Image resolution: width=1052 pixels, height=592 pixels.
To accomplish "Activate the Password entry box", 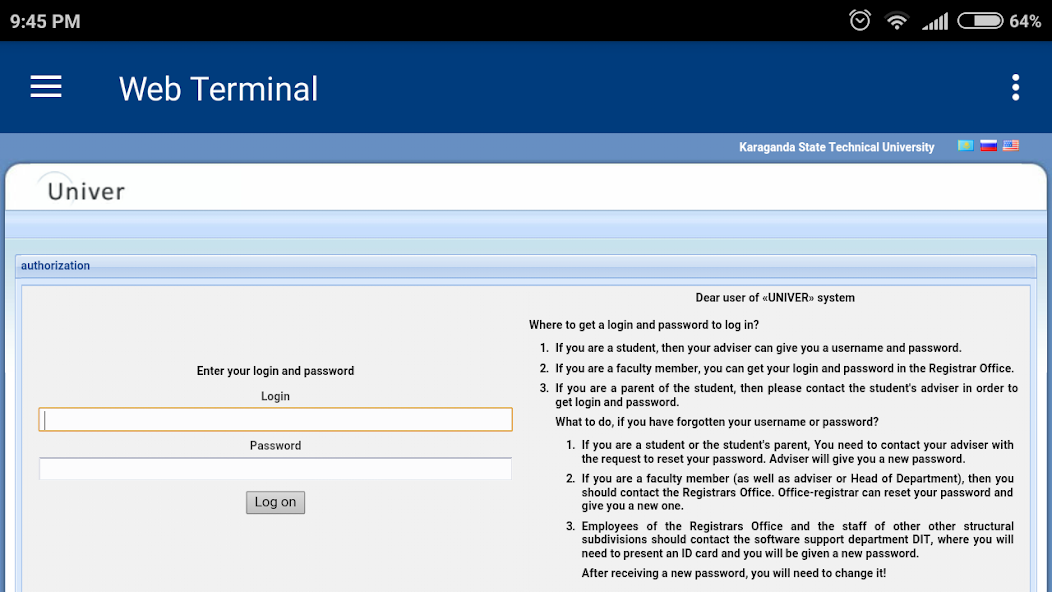I will [x=275, y=468].
